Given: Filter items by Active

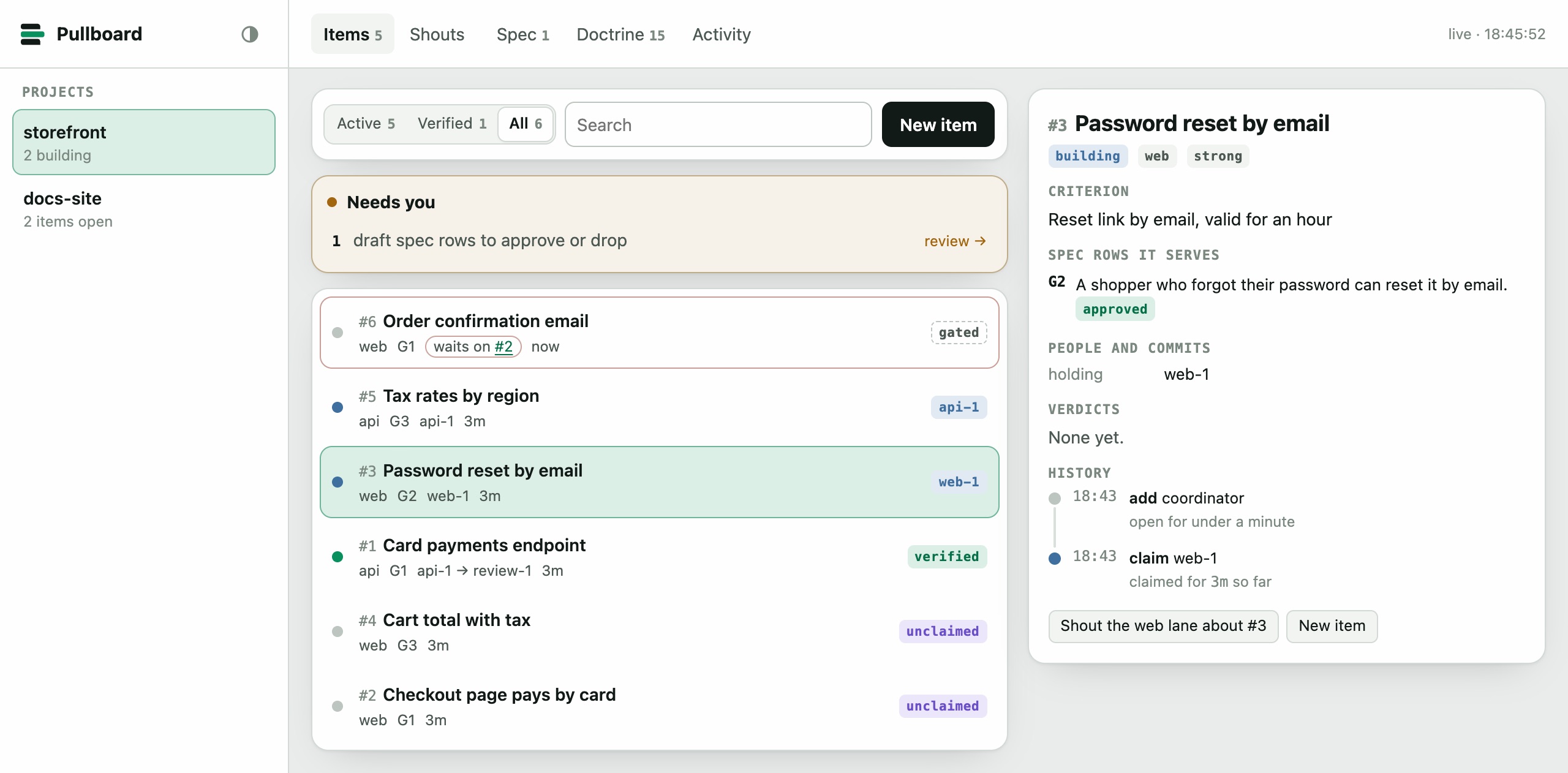Looking at the screenshot, I should point(366,124).
